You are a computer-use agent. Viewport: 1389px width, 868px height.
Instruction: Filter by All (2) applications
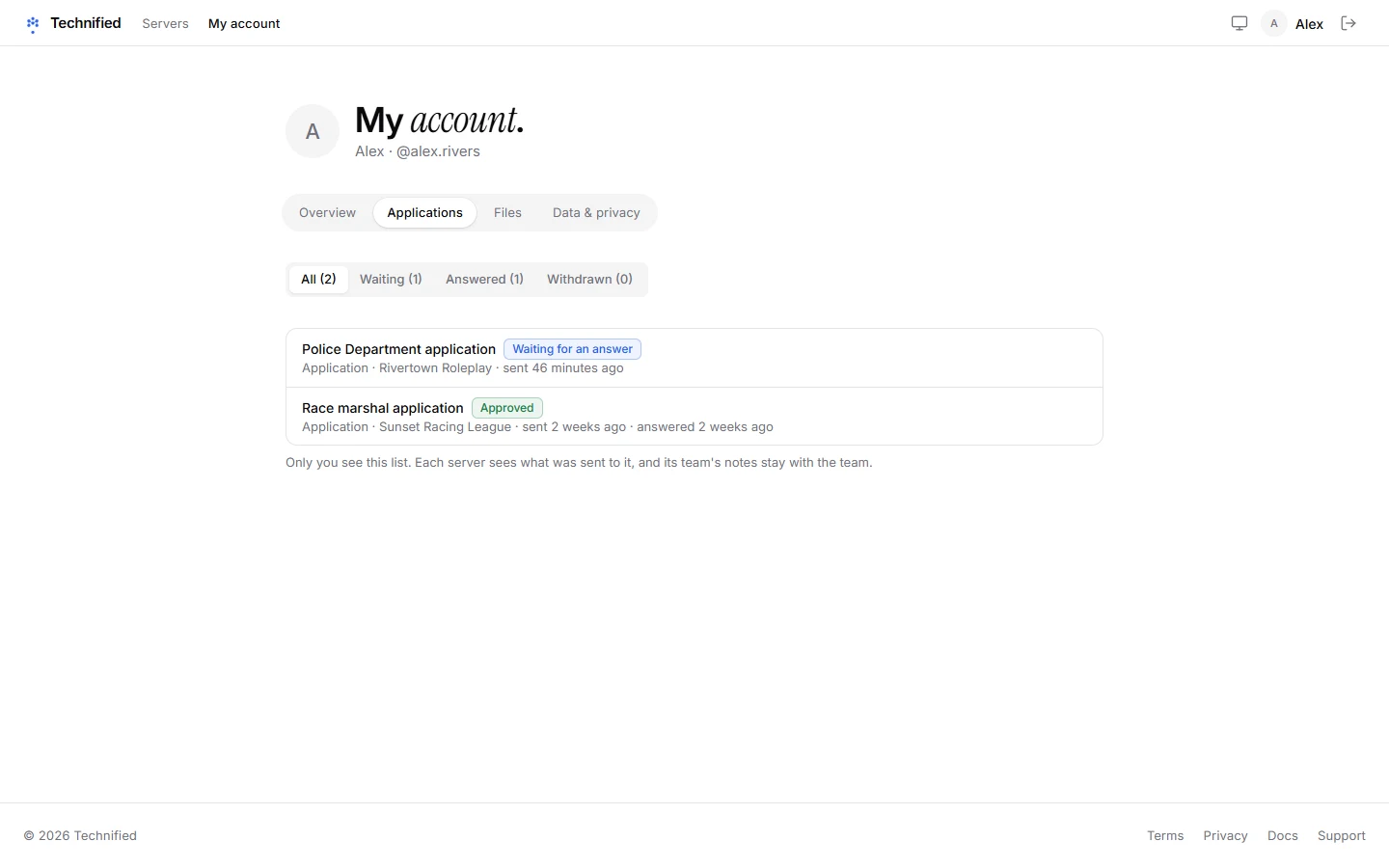click(x=318, y=279)
